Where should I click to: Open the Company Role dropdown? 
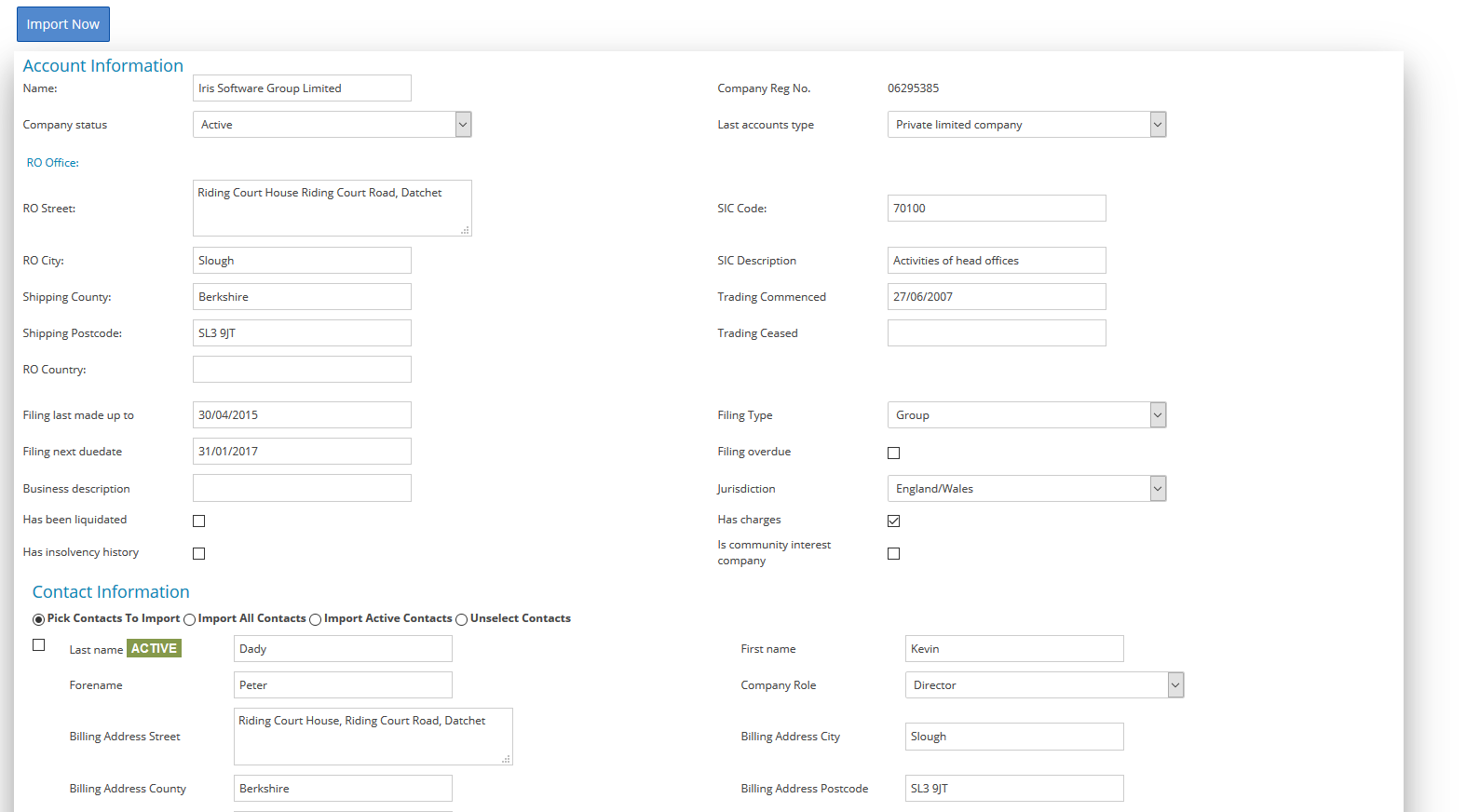coord(1044,685)
